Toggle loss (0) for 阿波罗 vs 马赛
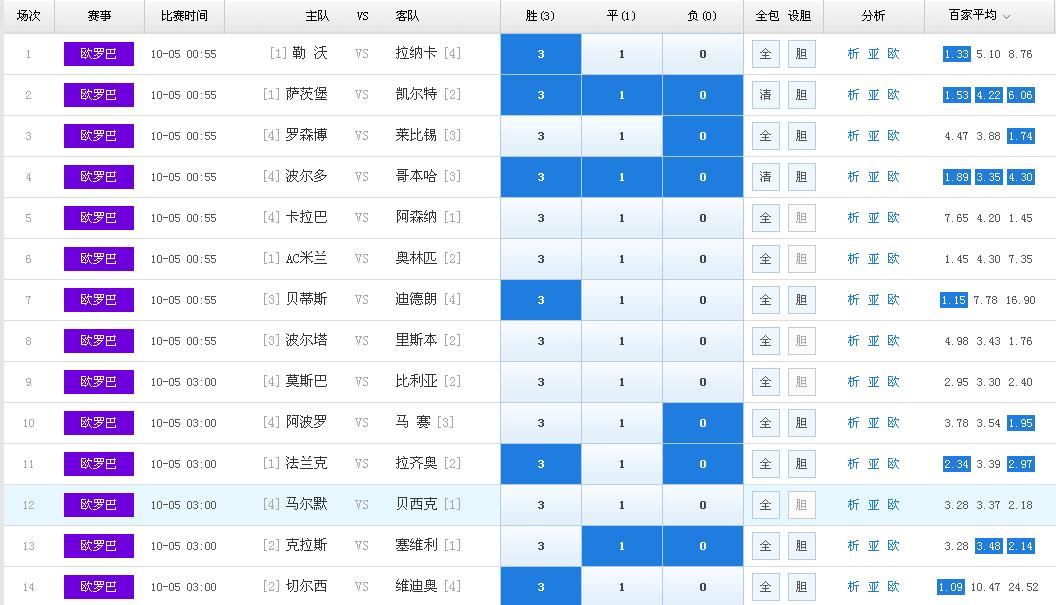Image resolution: width=1056 pixels, height=605 pixels. pyautogui.click(x=702, y=423)
